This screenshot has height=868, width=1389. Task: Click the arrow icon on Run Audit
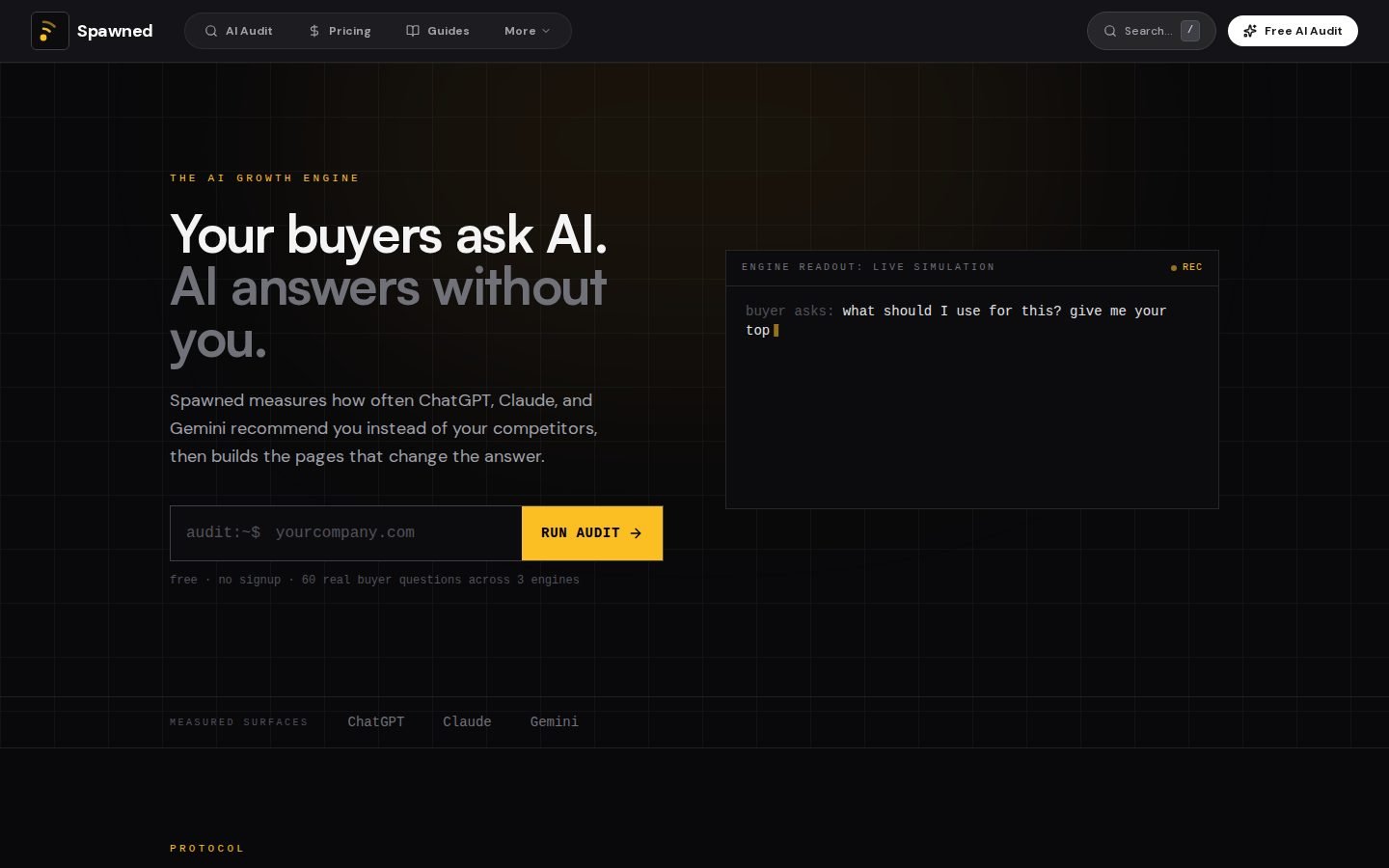[x=636, y=532]
